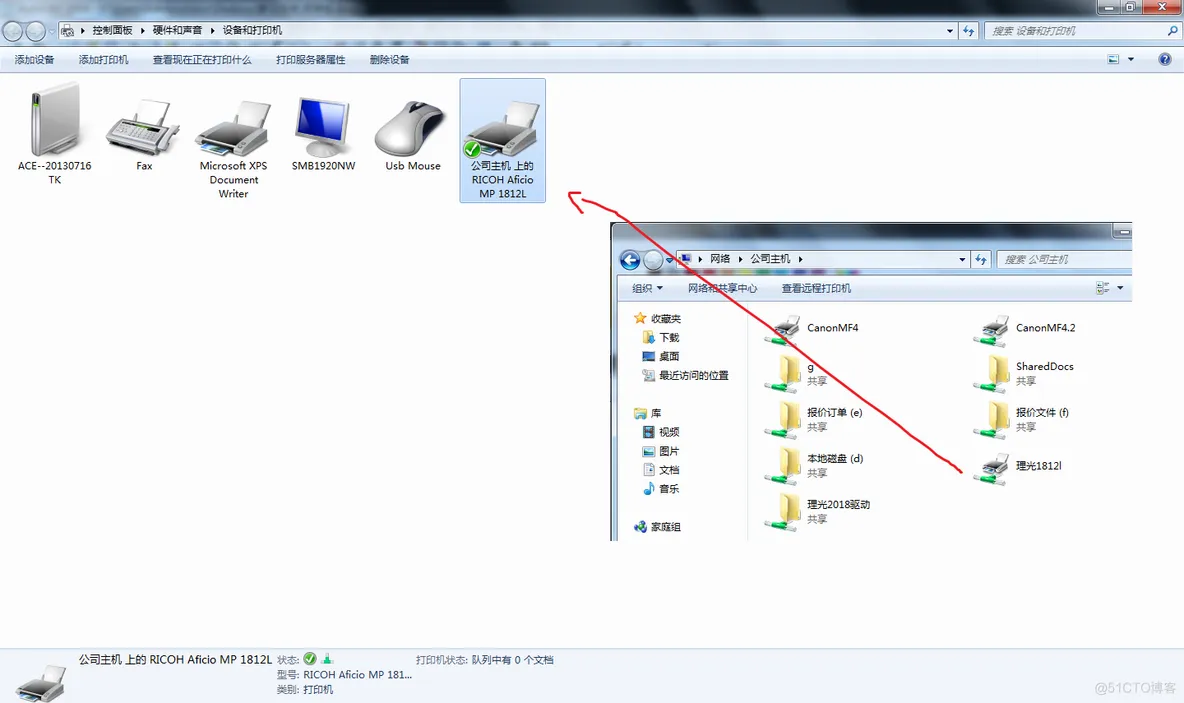This screenshot has height=703, width=1184.
Task: Select 视频 library in the navigation pane
Action: click(x=661, y=432)
